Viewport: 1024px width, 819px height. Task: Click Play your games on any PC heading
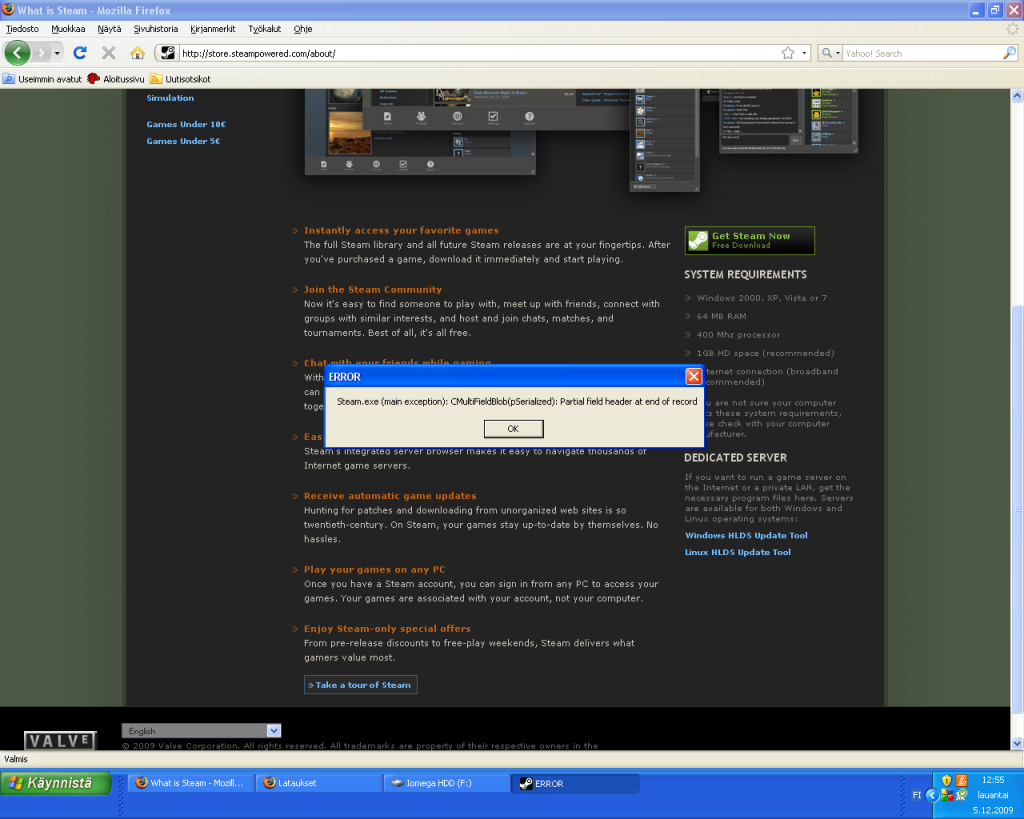(374, 570)
